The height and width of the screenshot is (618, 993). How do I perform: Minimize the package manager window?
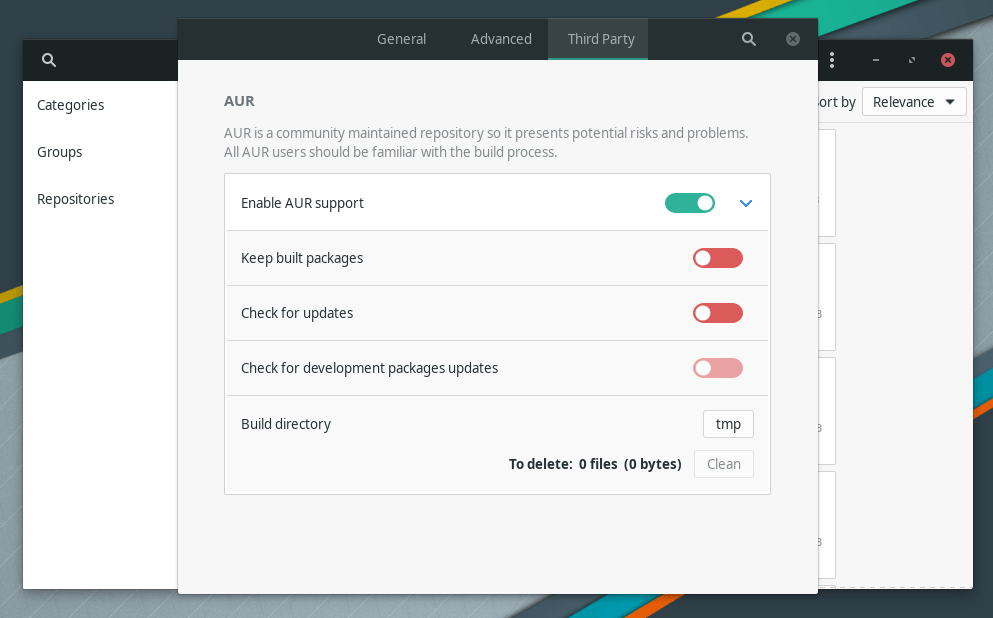[876, 60]
